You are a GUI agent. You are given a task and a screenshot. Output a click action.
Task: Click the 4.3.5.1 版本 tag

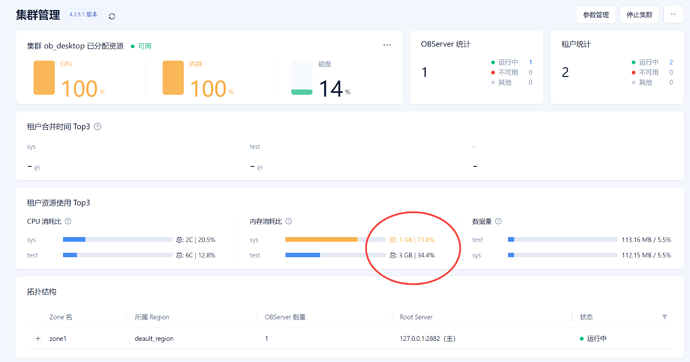pos(83,15)
